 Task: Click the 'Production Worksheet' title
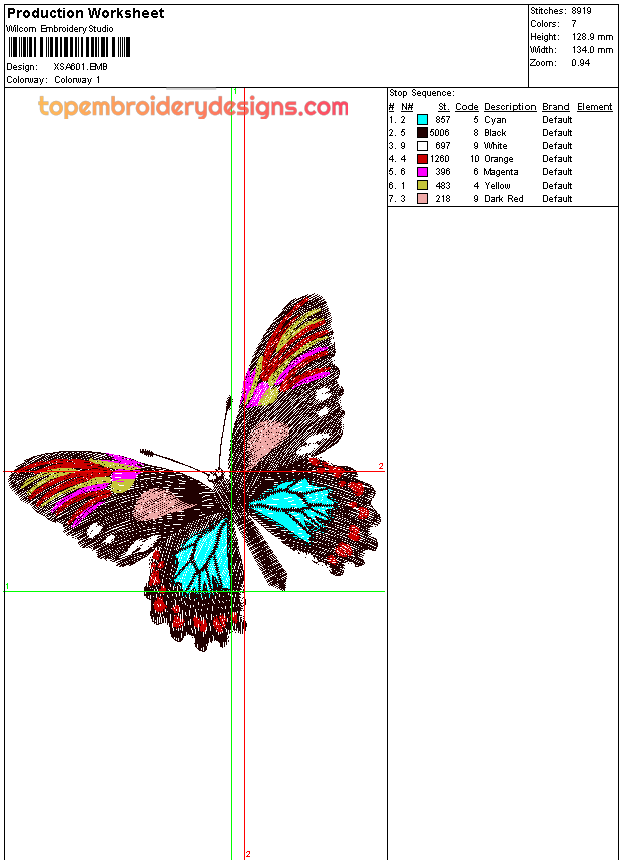[x=85, y=13]
